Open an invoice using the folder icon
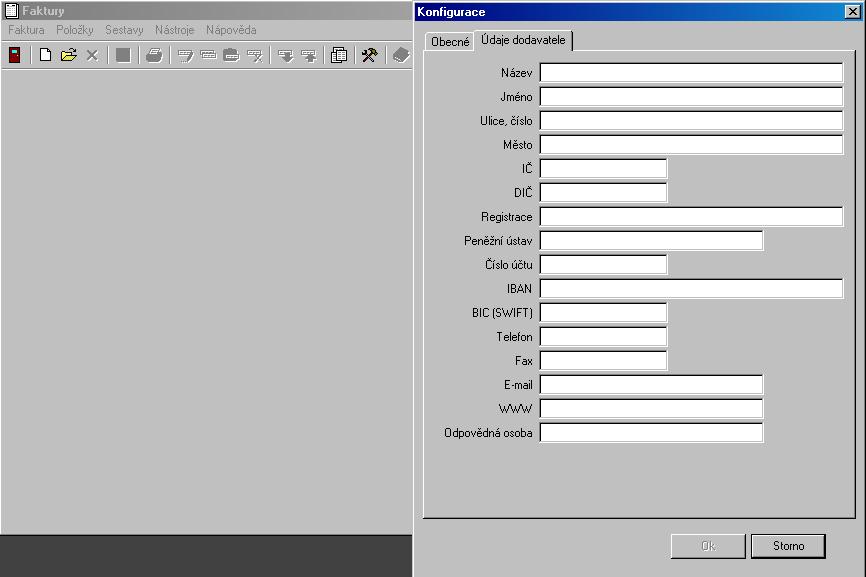The width and height of the screenshot is (866, 577). 68,55
